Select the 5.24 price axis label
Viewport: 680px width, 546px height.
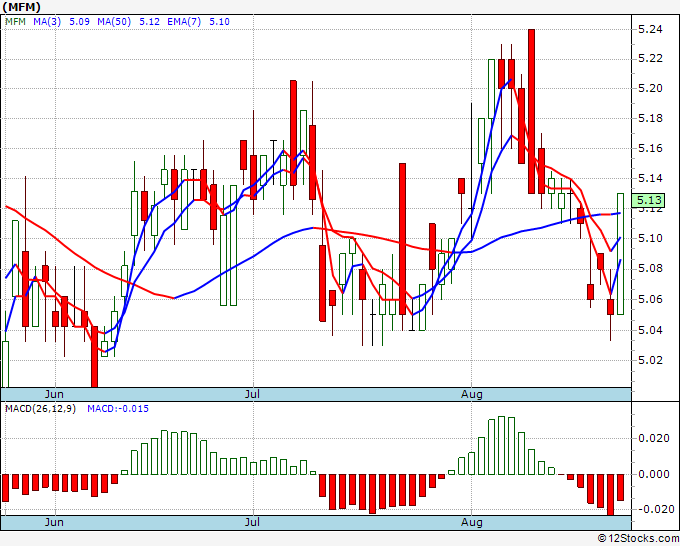click(x=651, y=29)
